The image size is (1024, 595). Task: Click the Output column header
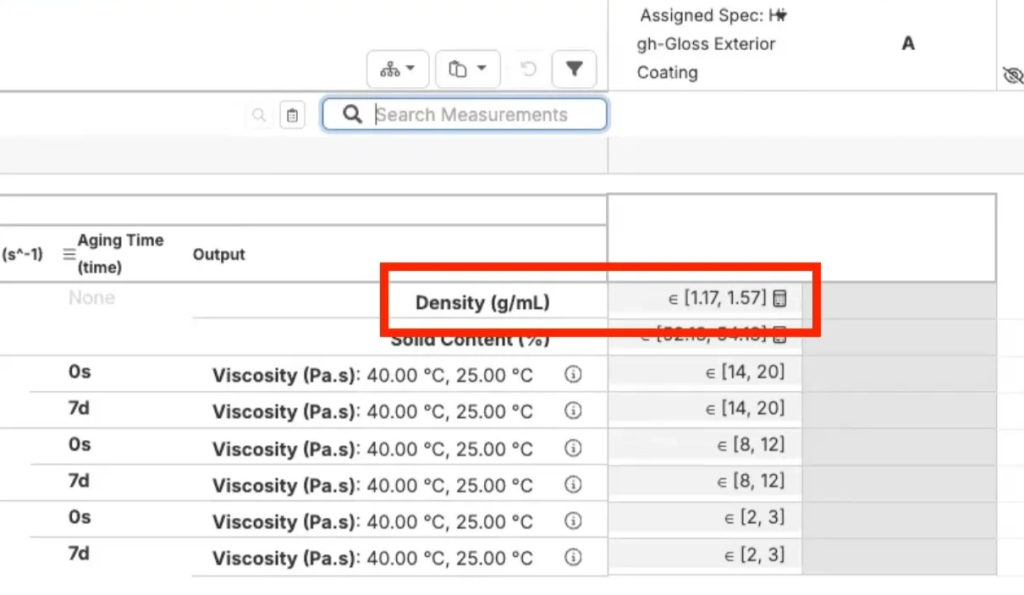click(219, 255)
